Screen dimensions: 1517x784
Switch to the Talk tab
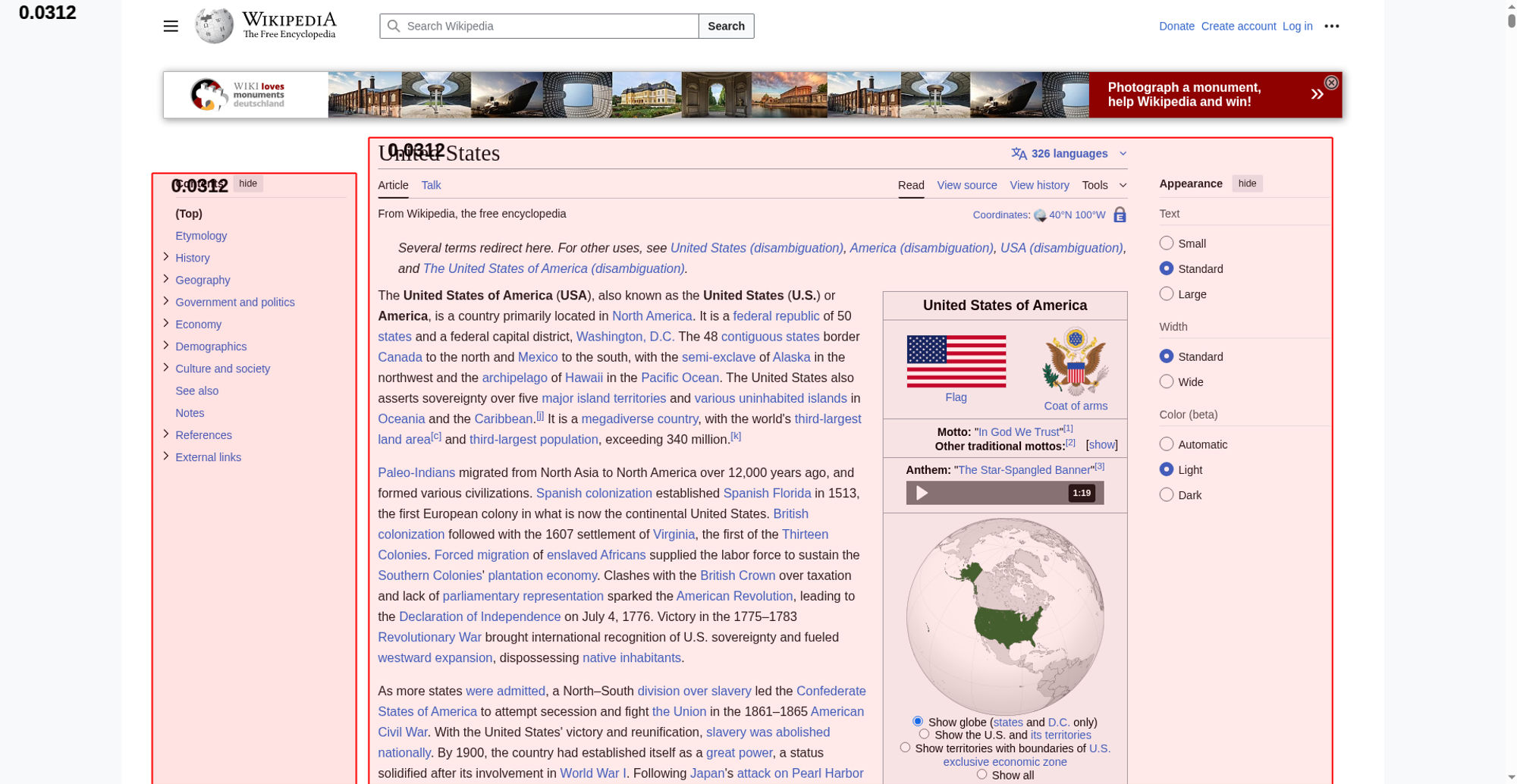tap(431, 185)
